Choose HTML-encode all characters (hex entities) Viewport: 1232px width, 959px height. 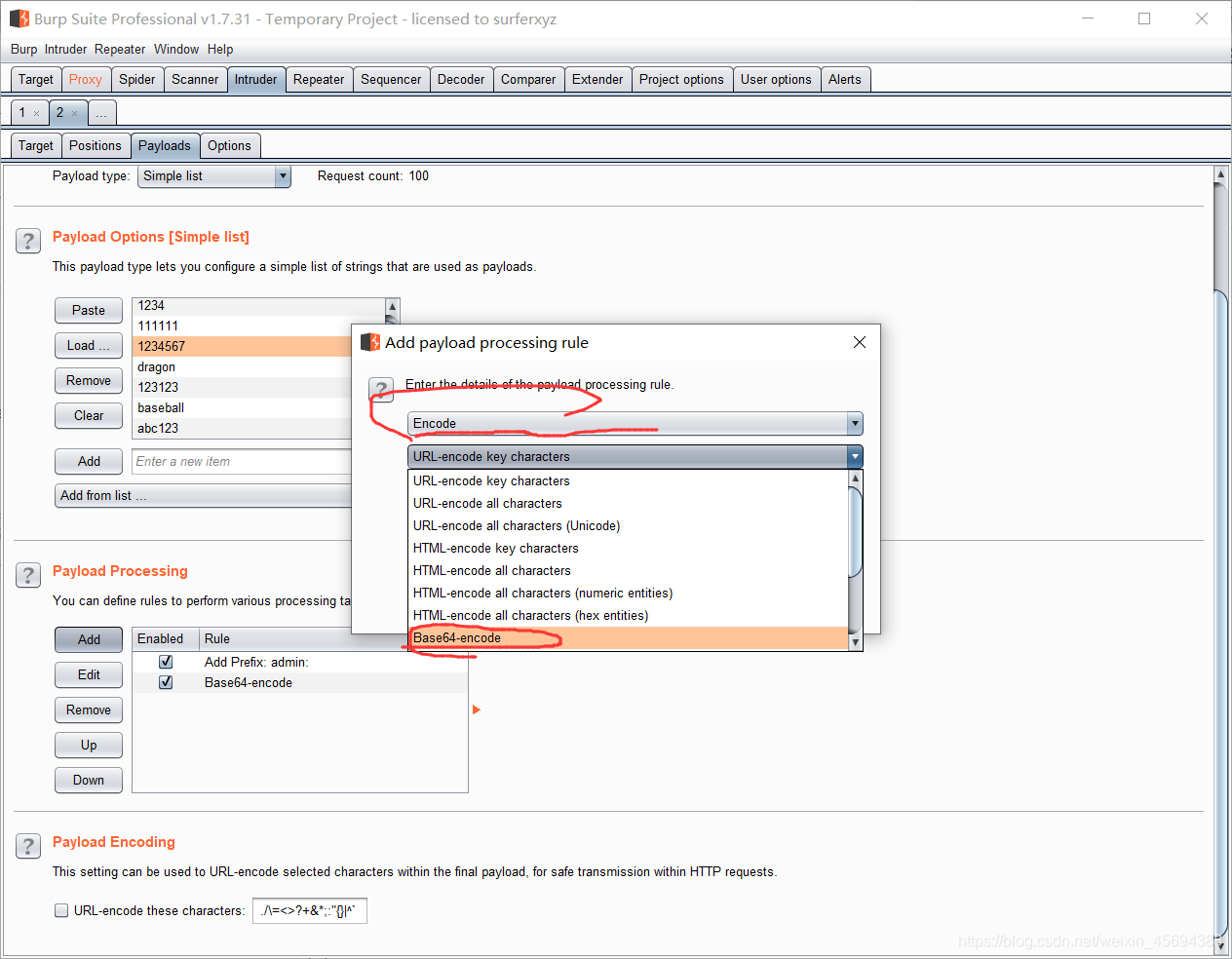628,616
